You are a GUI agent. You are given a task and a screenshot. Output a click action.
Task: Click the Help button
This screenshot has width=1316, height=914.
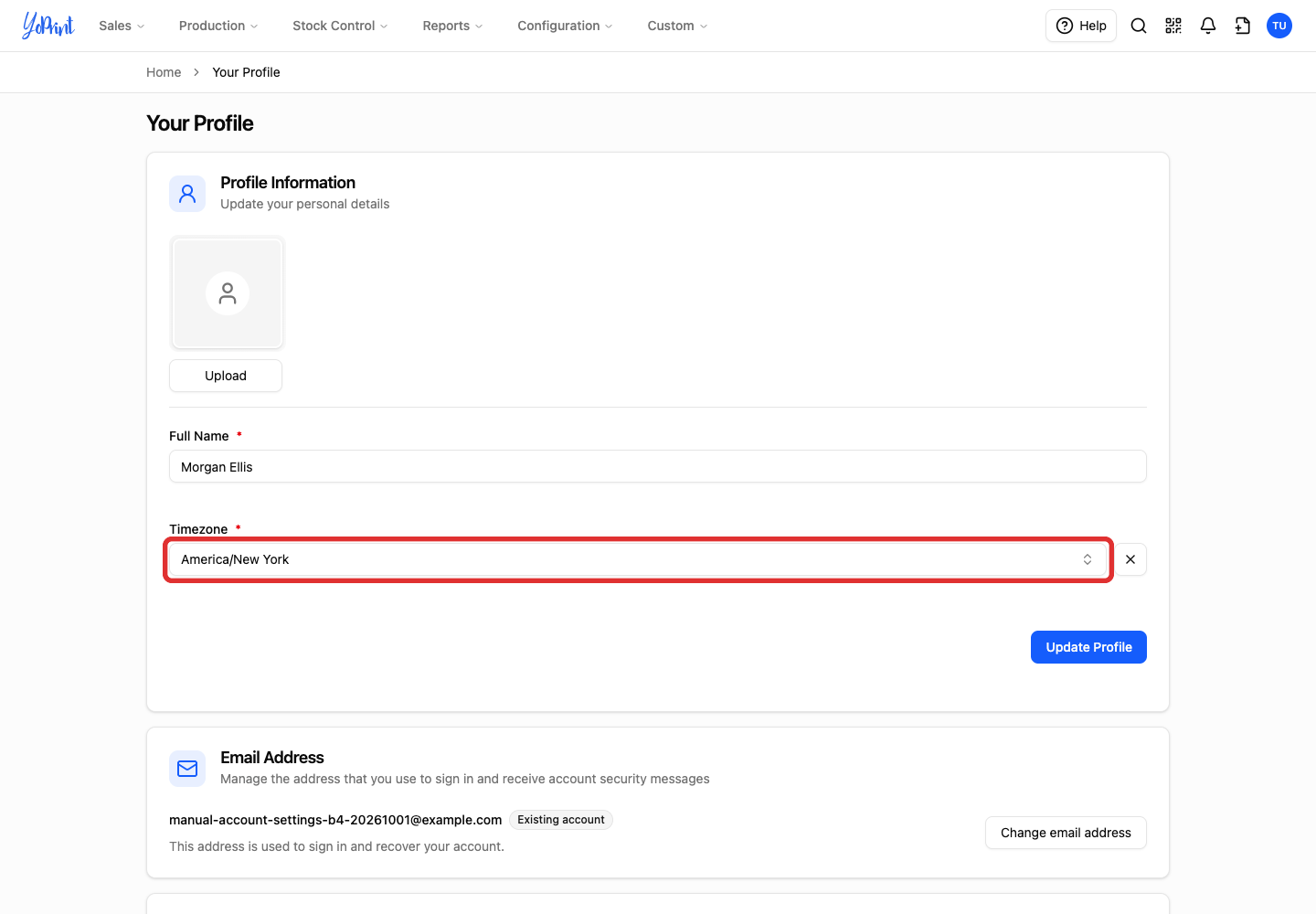[1081, 26]
